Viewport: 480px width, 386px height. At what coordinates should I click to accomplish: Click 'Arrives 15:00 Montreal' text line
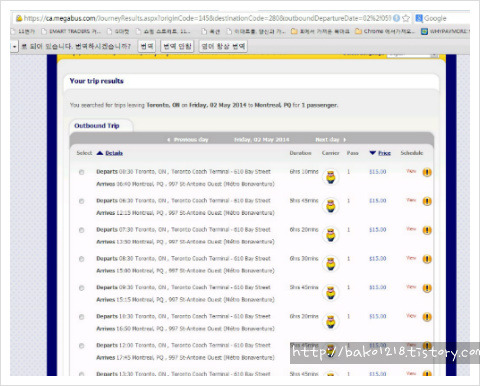[x=185, y=271]
